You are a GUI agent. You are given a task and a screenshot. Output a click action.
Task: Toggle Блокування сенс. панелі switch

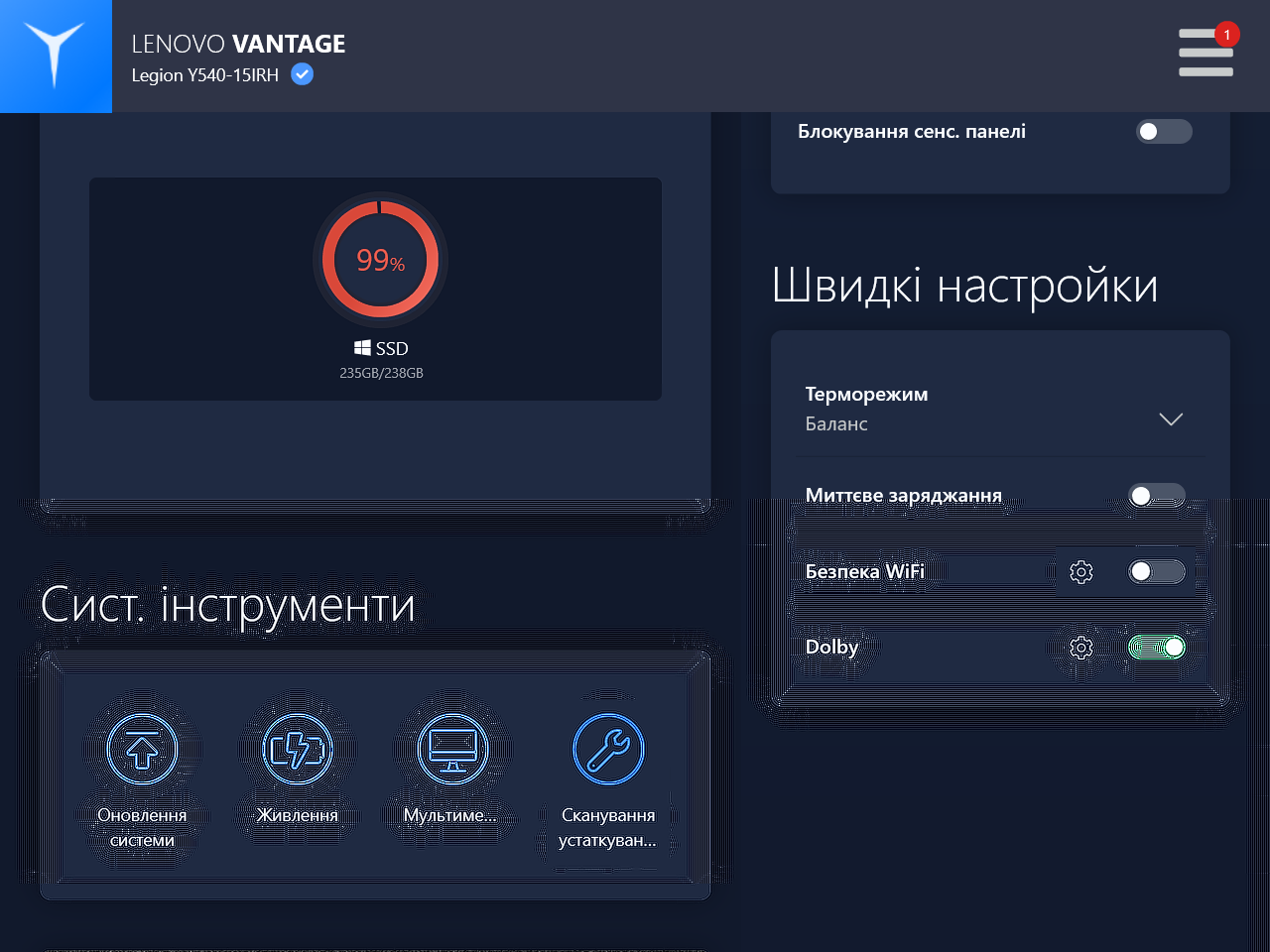1164,131
